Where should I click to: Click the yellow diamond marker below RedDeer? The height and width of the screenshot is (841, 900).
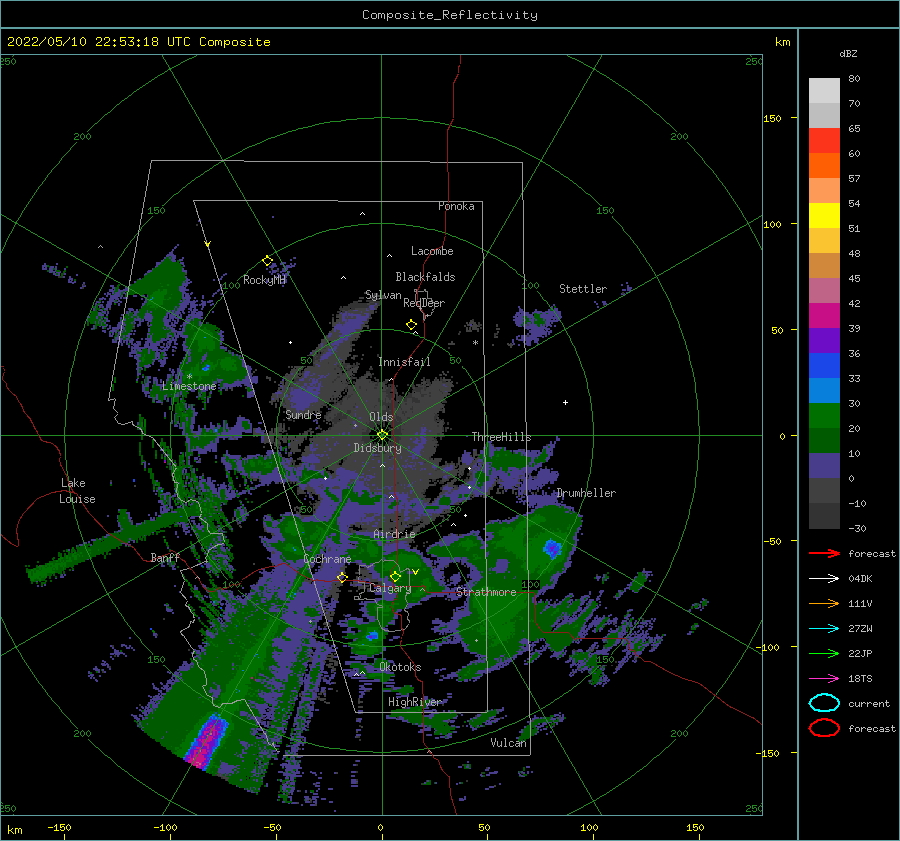pyautogui.click(x=412, y=325)
